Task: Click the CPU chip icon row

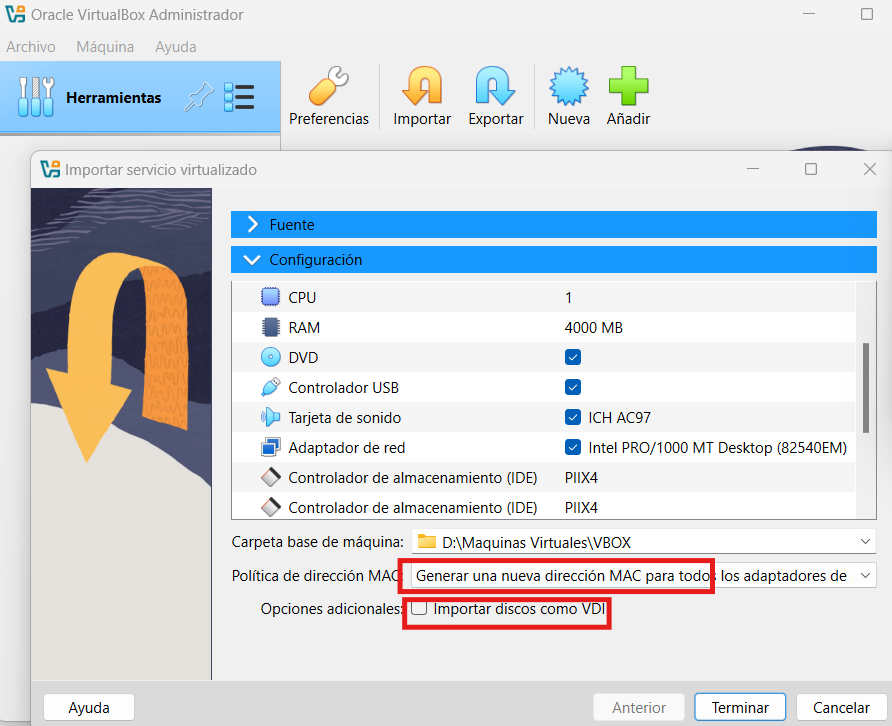Action: click(270, 297)
